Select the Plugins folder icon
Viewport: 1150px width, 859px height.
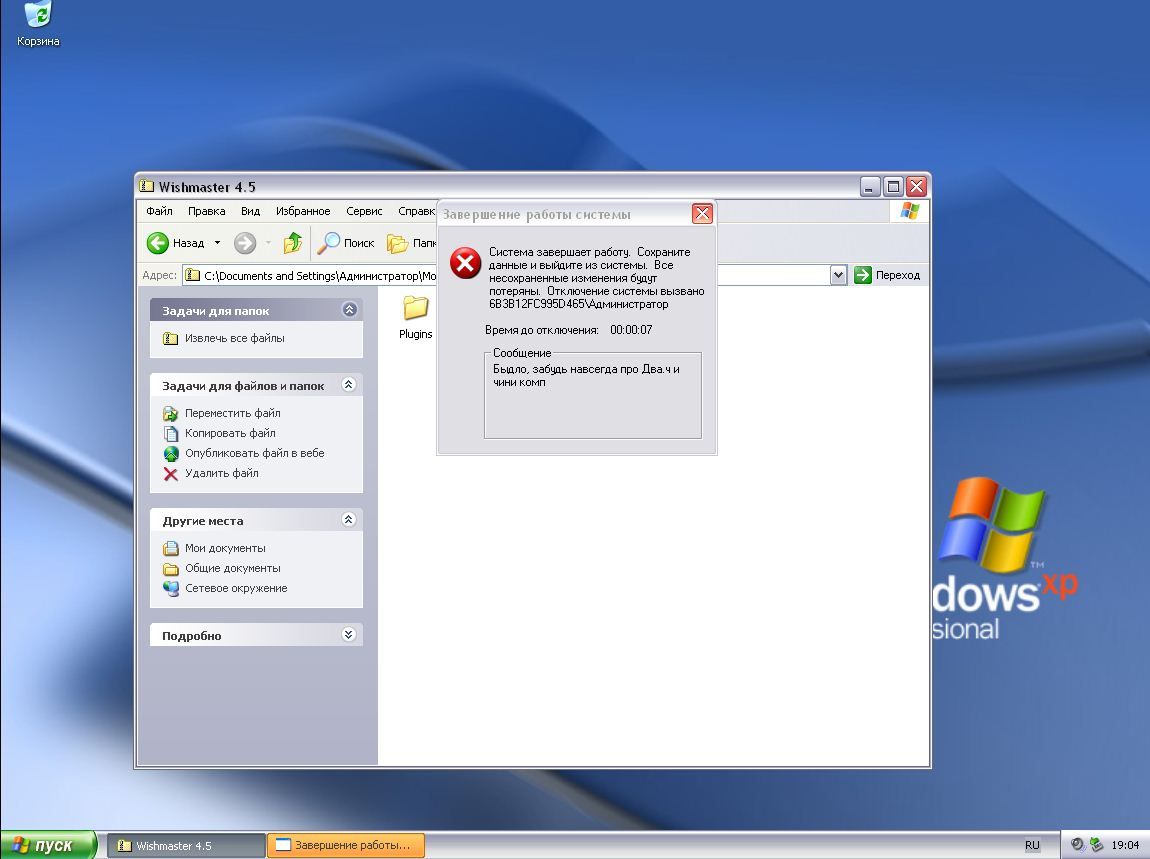pos(416,307)
